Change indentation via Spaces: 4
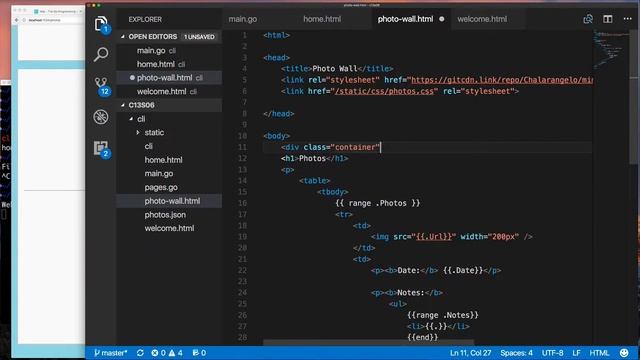640x360 pixels. pos(516,353)
